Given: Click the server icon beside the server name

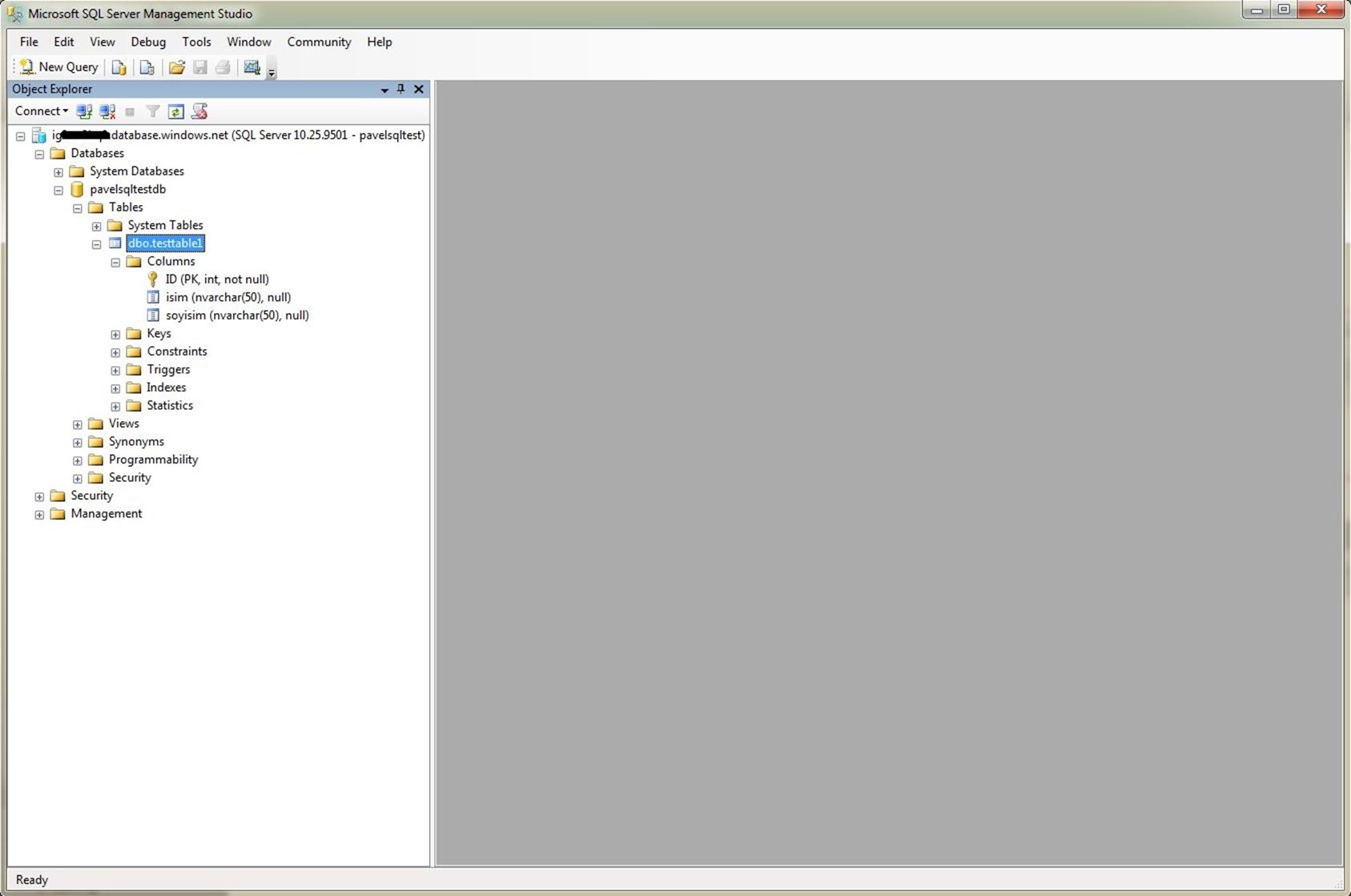Looking at the screenshot, I should [38, 135].
